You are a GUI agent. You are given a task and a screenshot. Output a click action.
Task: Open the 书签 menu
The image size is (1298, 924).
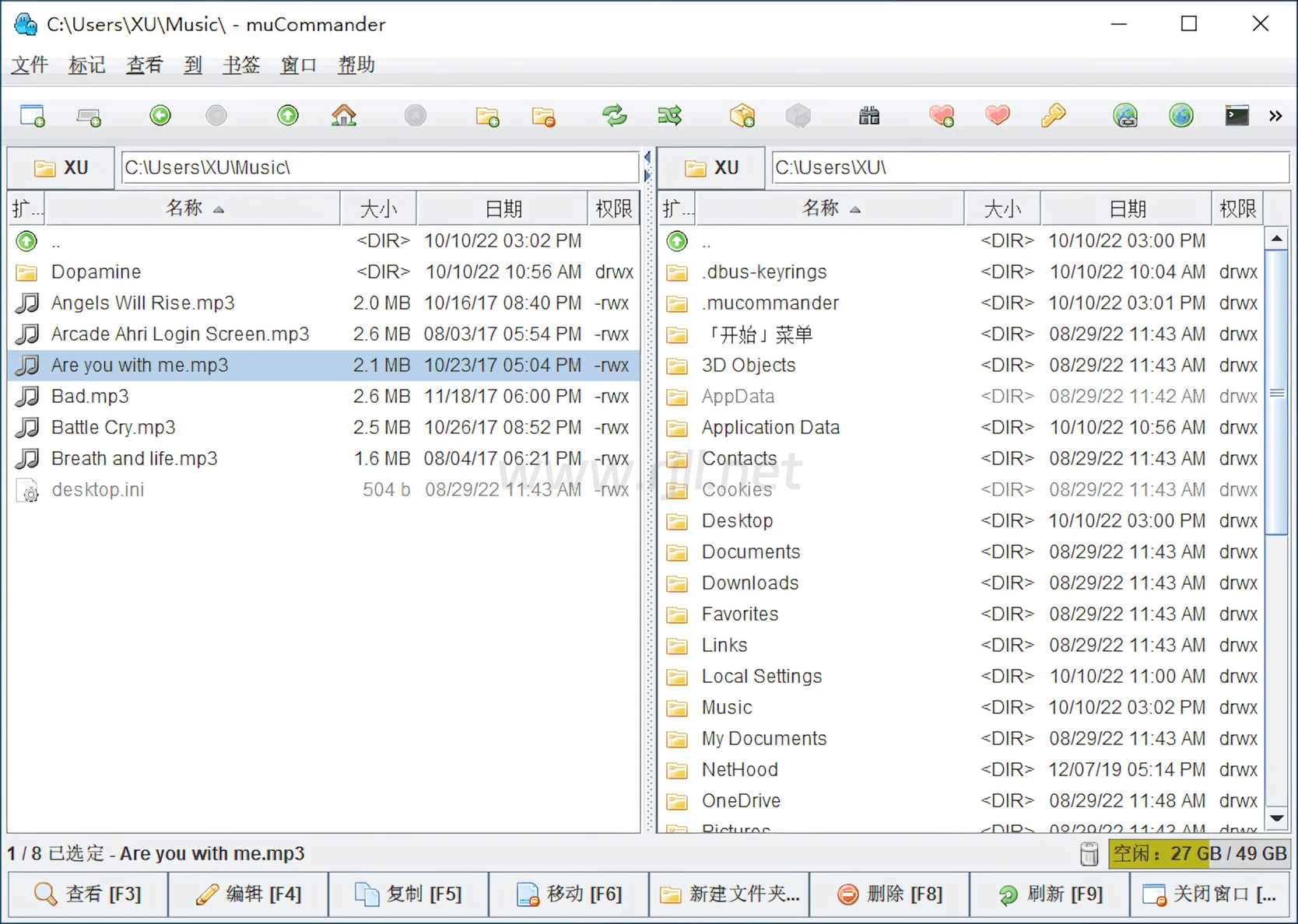(240, 65)
